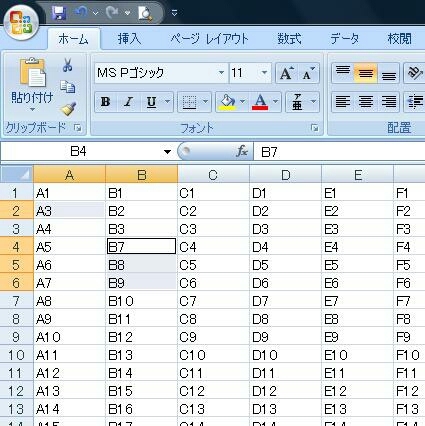Show phonetic guide (furigana) settings icon

[297, 102]
